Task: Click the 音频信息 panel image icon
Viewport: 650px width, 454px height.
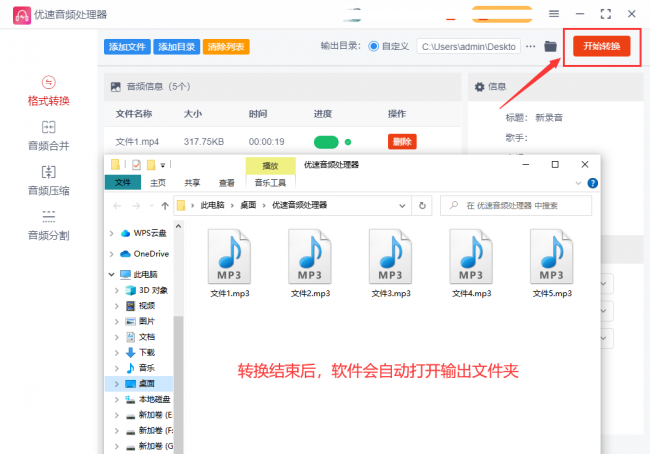Action: click(116, 87)
